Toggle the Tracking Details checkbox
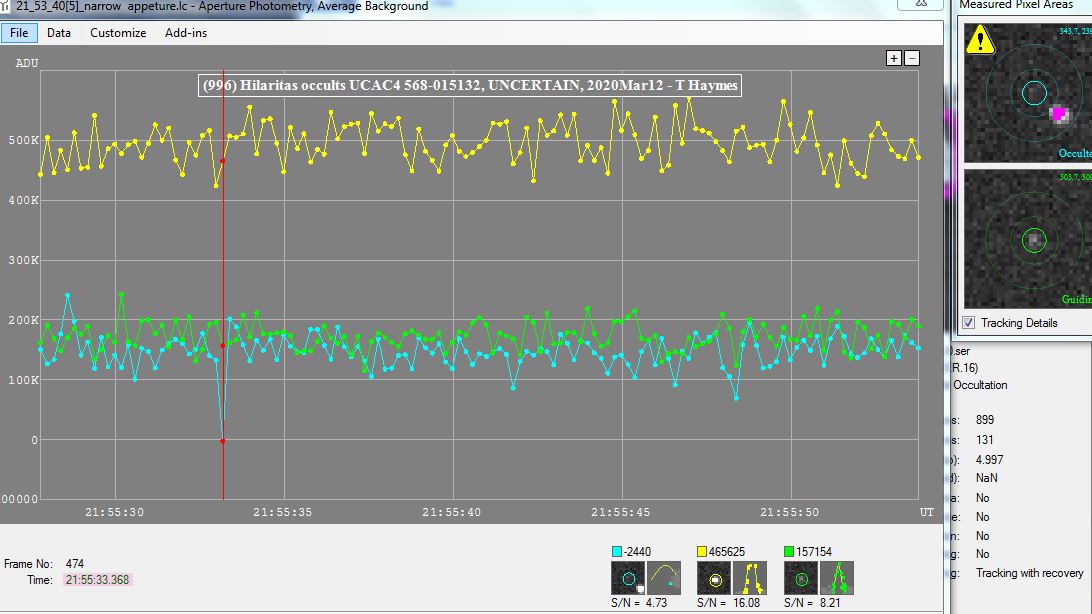 click(969, 323)
